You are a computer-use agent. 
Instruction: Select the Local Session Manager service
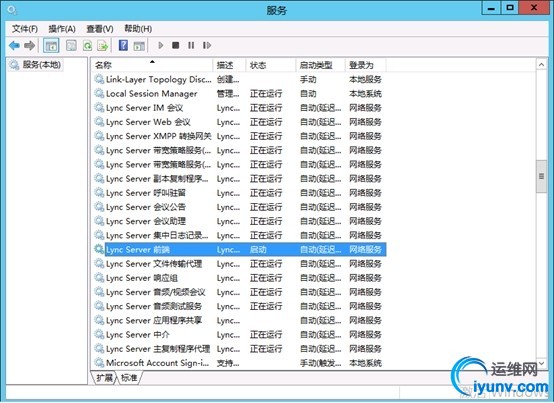pos(239,94)
